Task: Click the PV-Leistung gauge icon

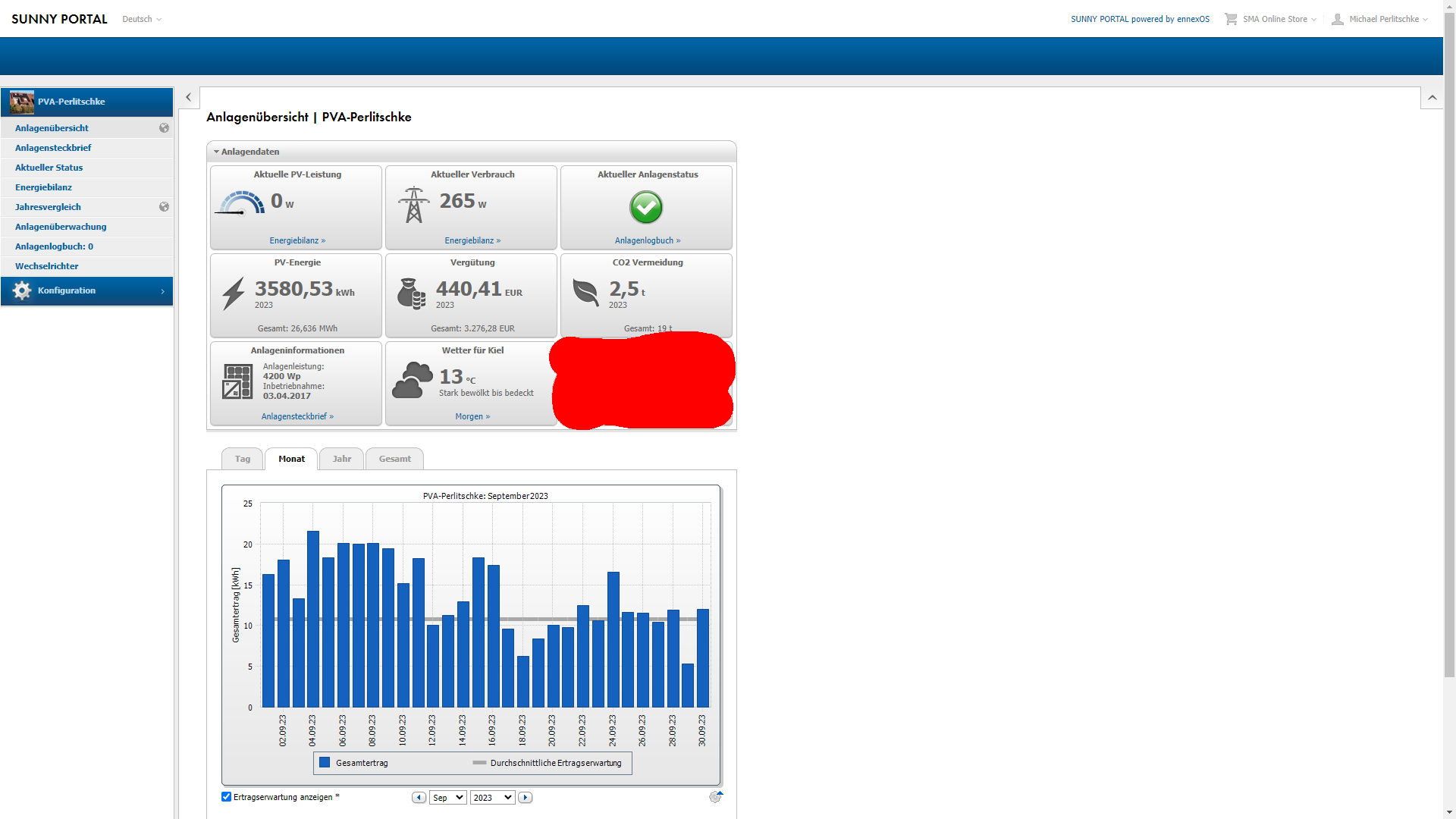Action: tap(240, 203)
